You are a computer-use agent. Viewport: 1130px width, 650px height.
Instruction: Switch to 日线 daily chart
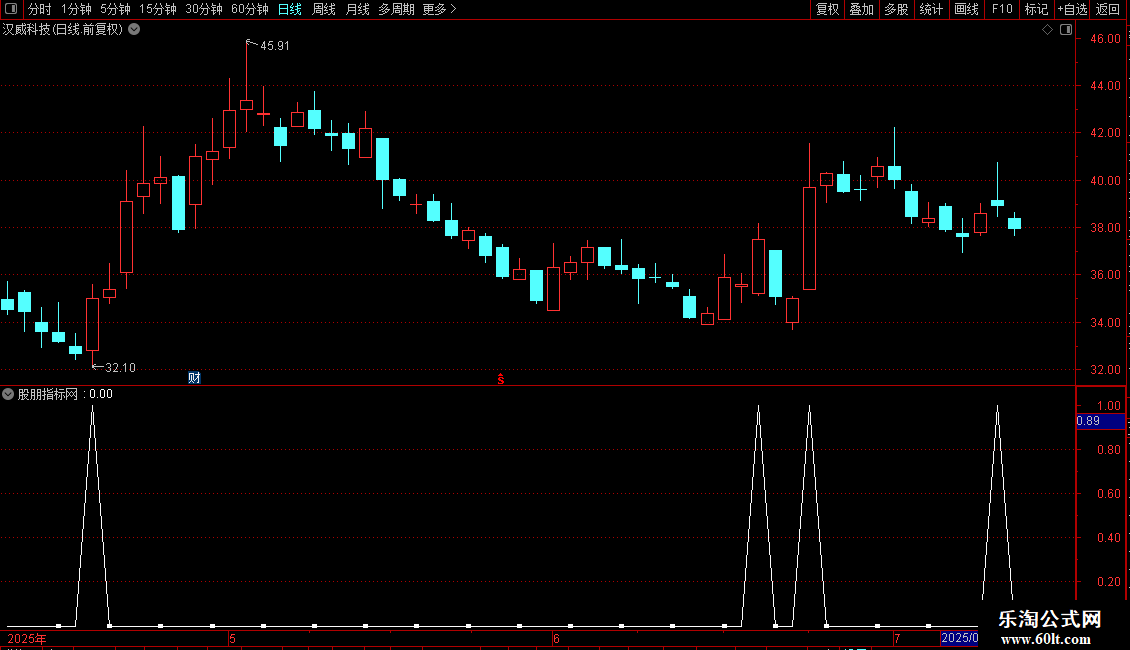(290, 9)
